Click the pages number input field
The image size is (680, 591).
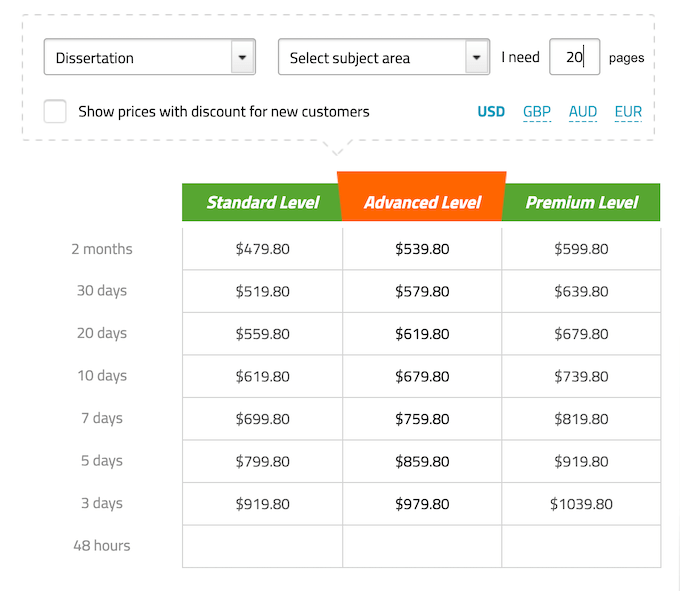tap(574, 57)
